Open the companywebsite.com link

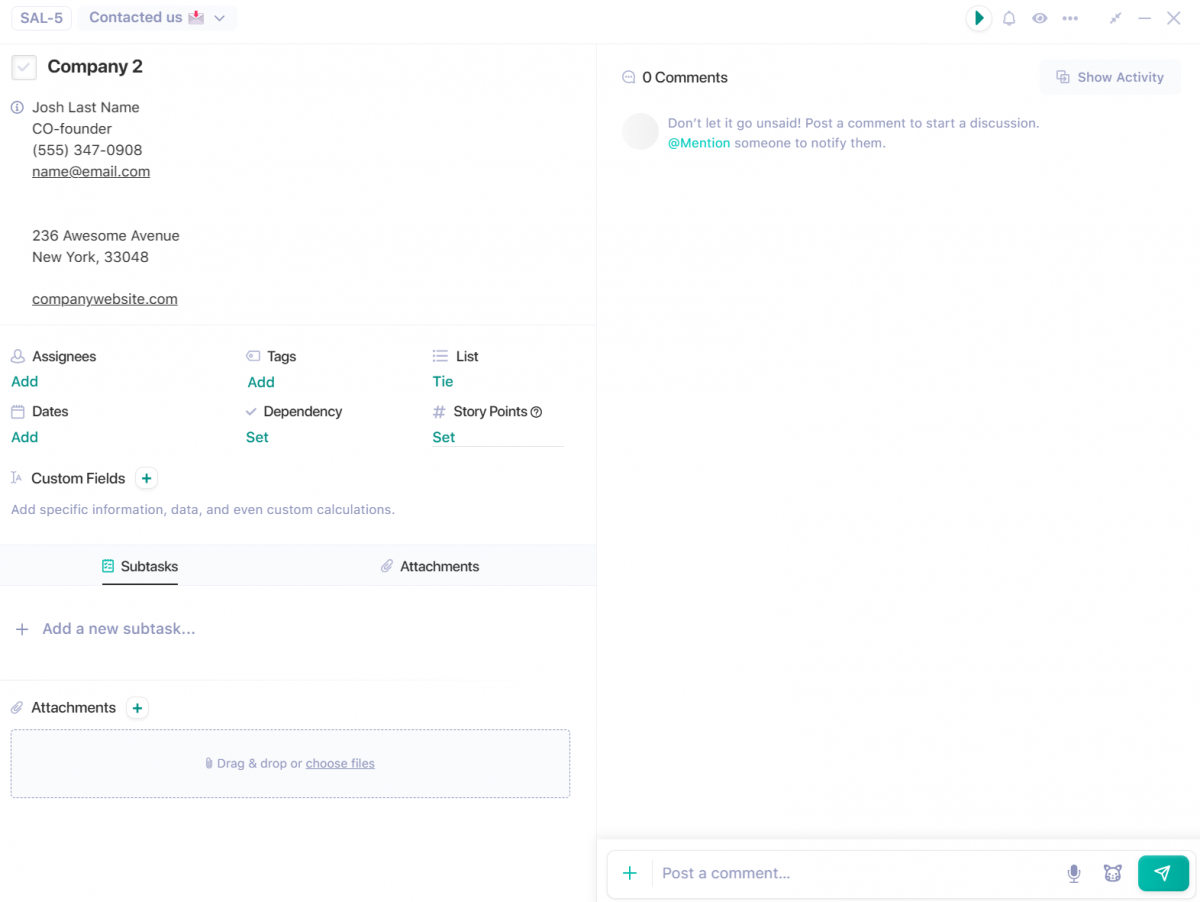[x=104, y=298]
